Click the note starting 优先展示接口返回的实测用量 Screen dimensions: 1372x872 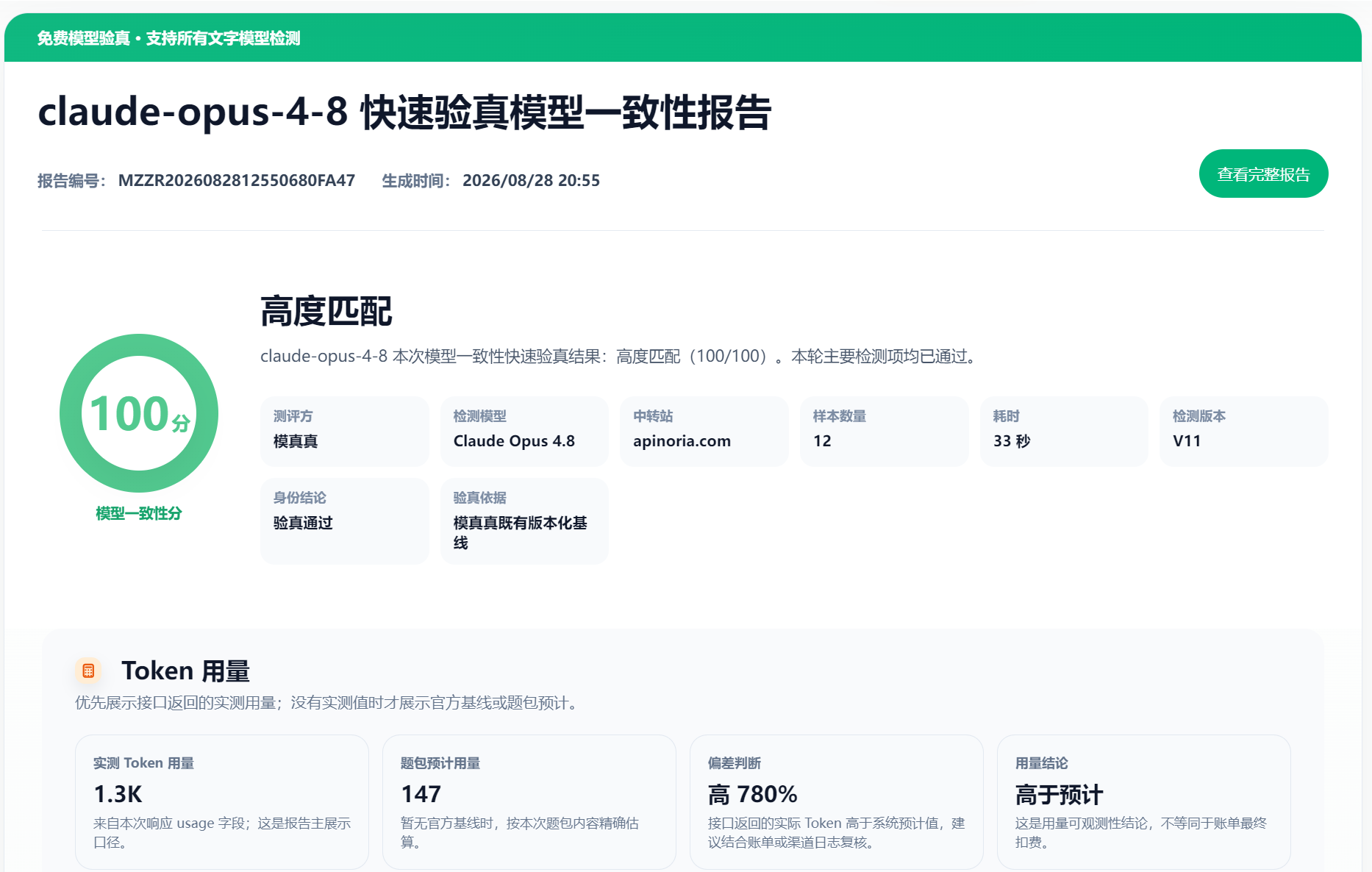tap(329, 703)
